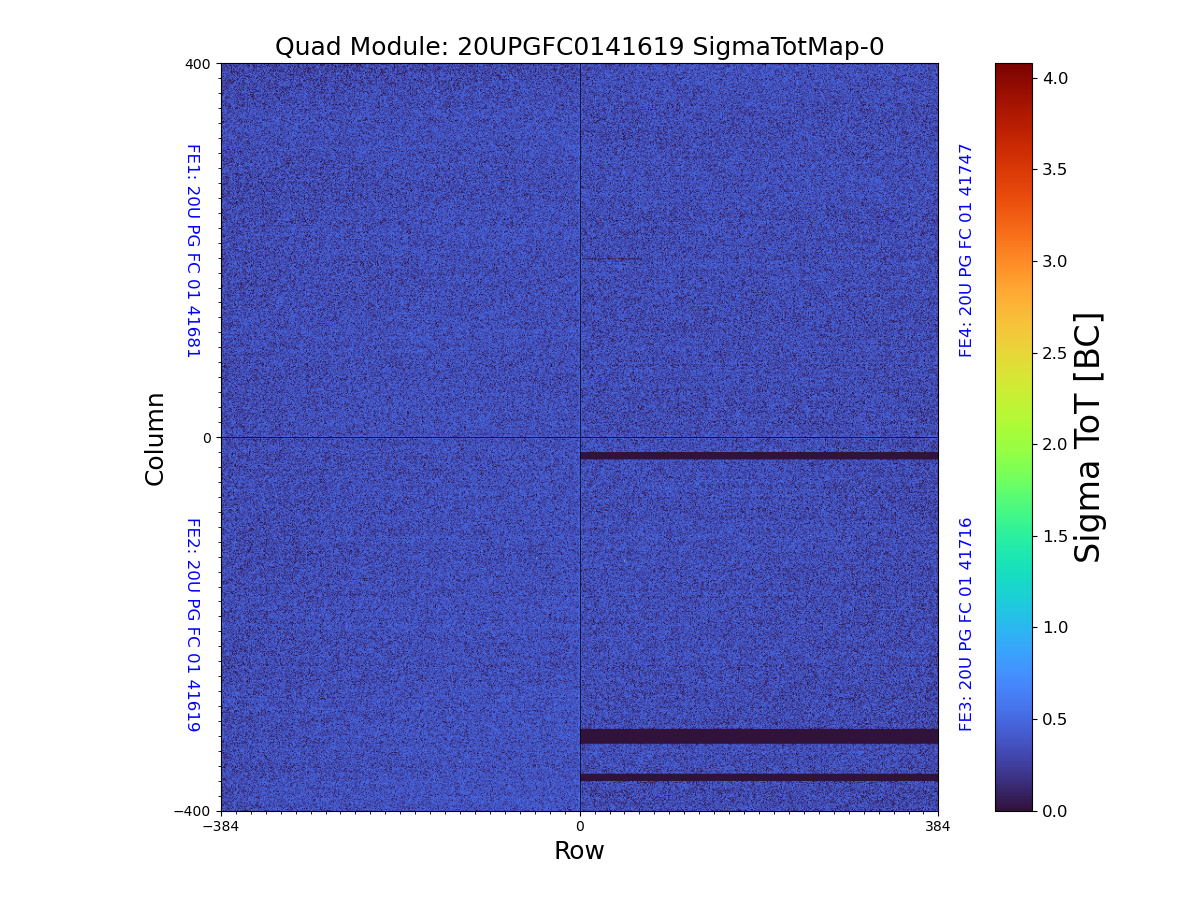The height and width of the screenshot is (900, 1200).
Task: Click the 400 tick label on Column axis
Action: coord(198,64)
